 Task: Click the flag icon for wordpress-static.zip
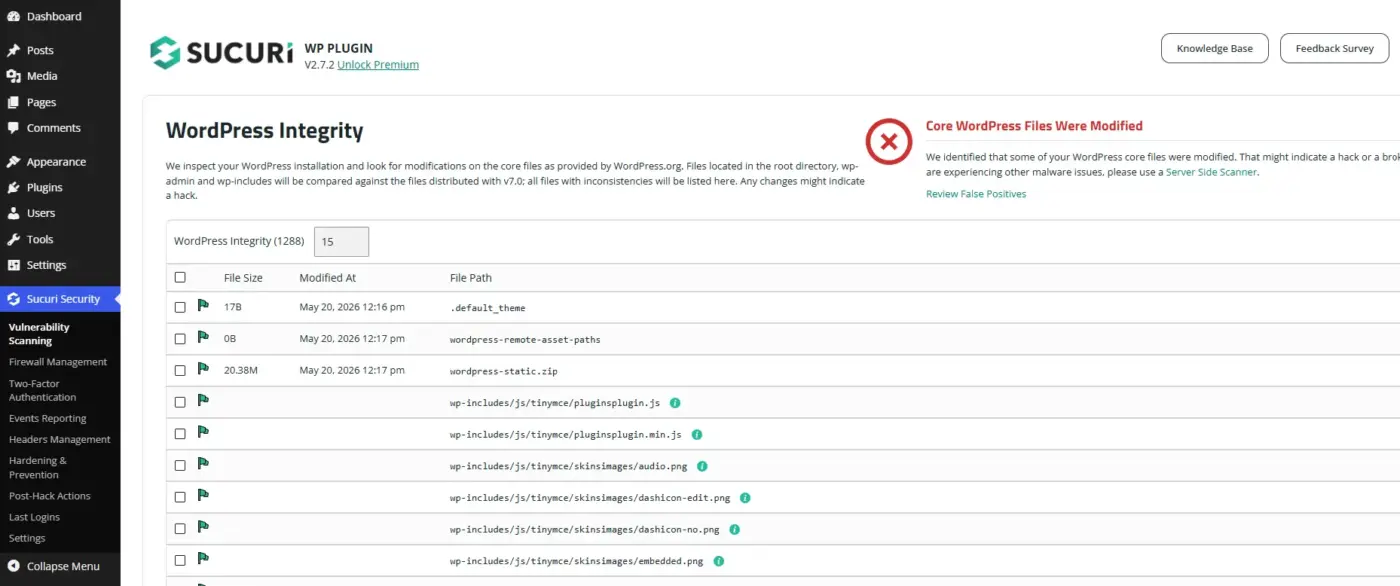[204, 369]
